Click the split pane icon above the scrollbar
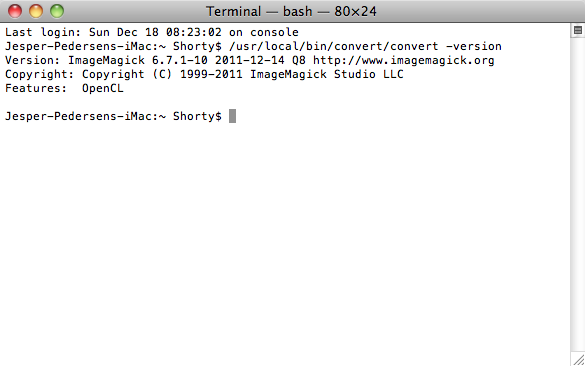Viewport: 585px width, 366px height. (x=578, y=31)
